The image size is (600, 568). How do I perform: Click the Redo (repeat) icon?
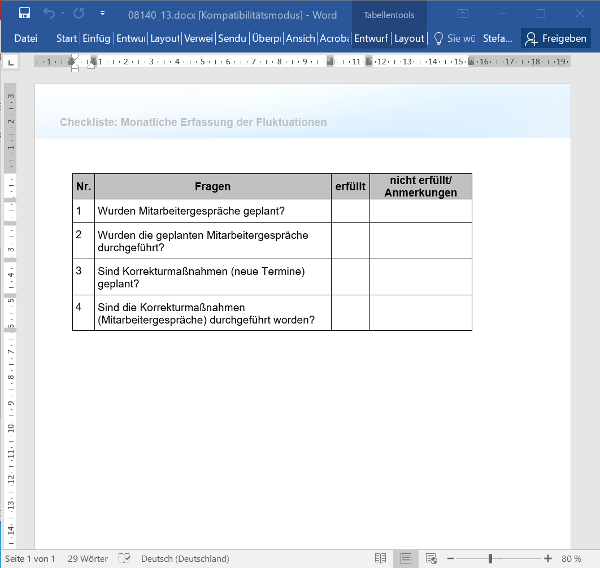[x=78, y=14]
